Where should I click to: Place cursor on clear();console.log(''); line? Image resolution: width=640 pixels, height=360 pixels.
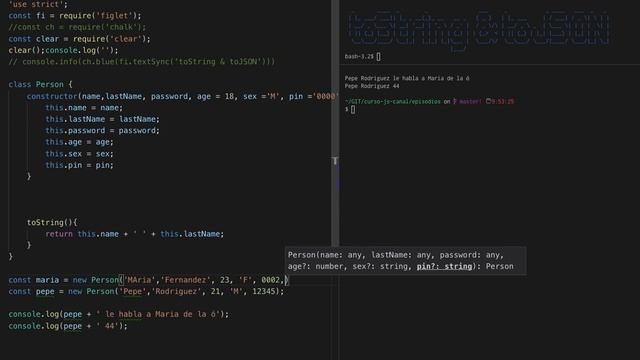(63, 50)
